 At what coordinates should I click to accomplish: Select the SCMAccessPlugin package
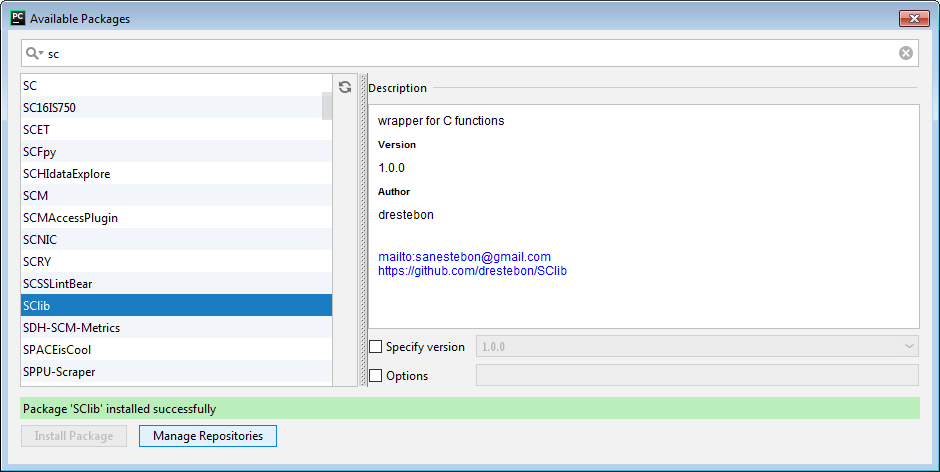tap(176, 218)
